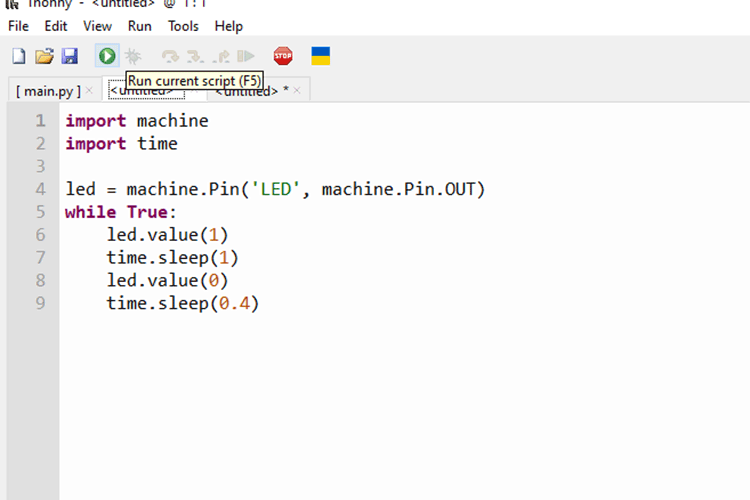Click the 'led.value(1)' line
The image size is (750, 500).
tap(167, 235)
